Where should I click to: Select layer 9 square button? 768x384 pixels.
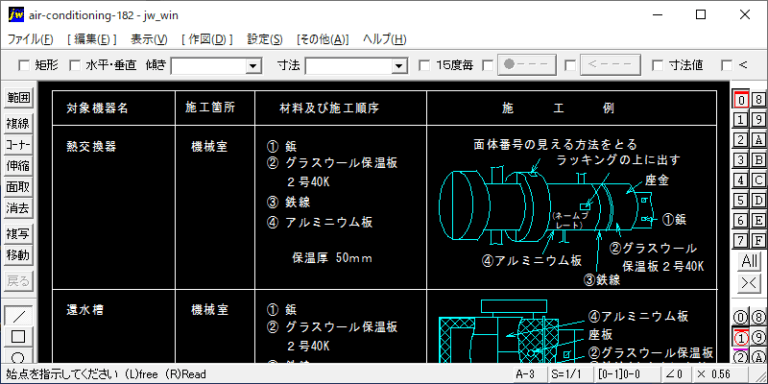tap(758, 120)
